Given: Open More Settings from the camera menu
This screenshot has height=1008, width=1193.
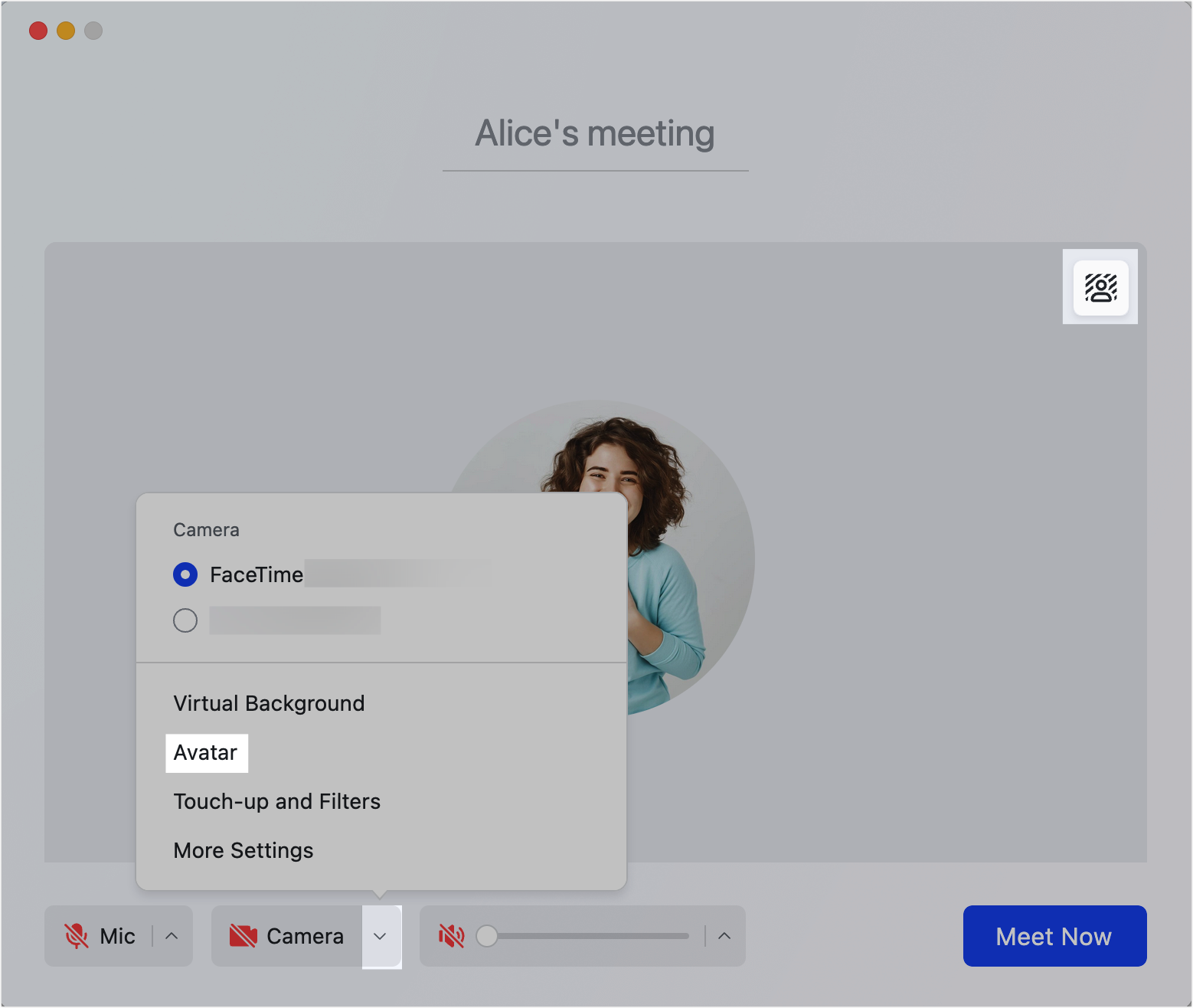Looking at the screenshot, I should (x=244, y=850).
